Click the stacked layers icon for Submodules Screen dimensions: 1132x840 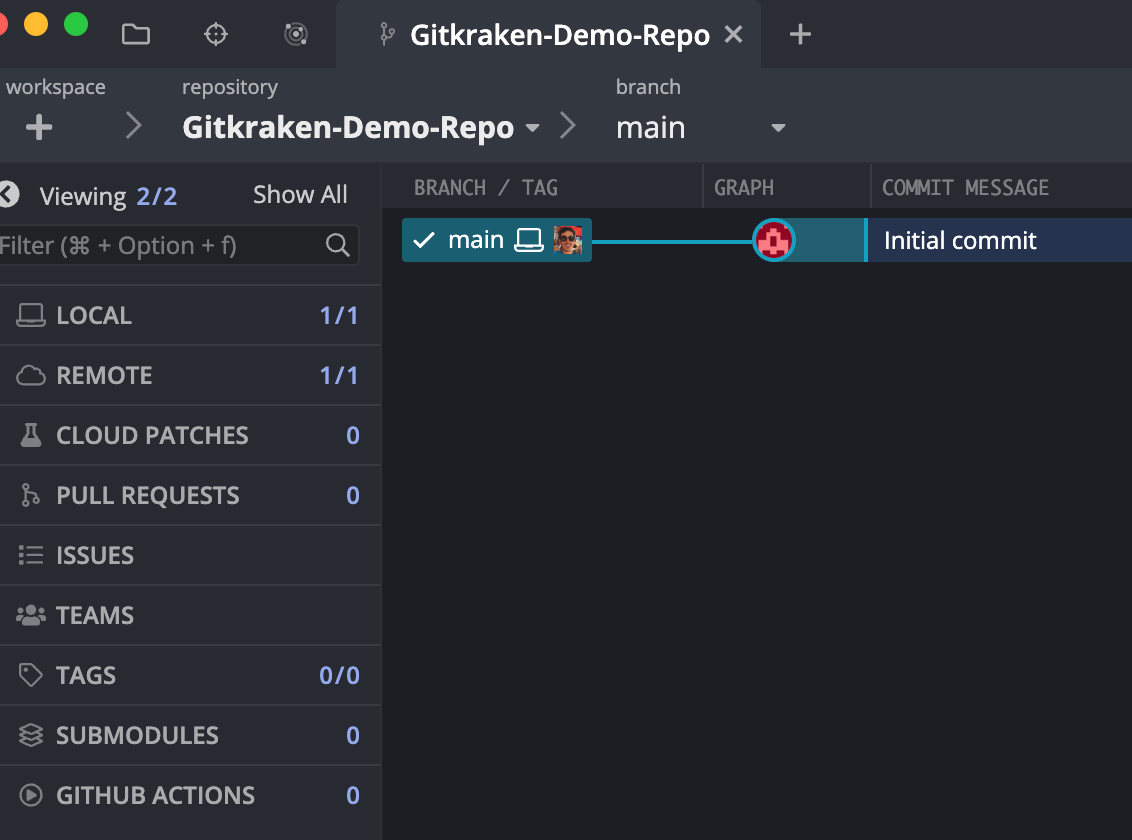pyautogui.click(x=31, y=735)
